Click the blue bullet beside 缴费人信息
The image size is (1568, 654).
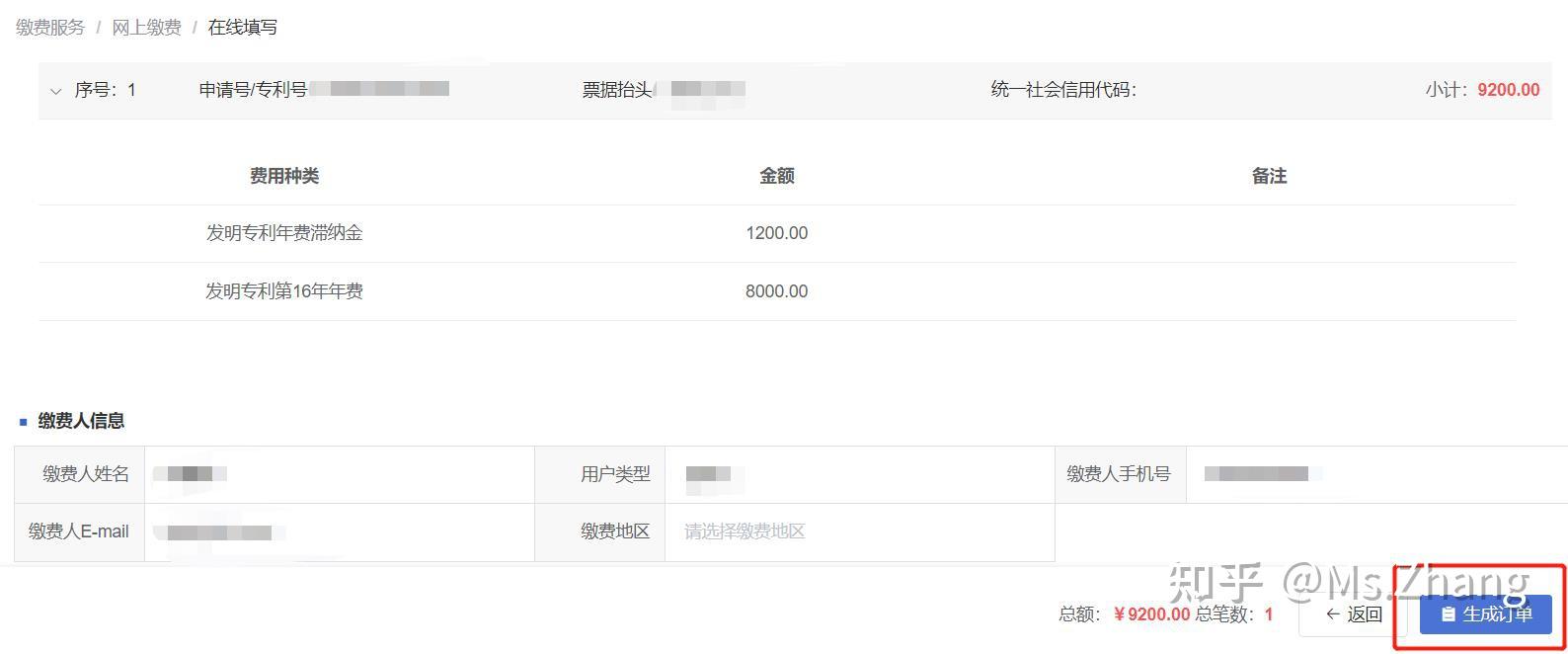click(x=23, y=422)
